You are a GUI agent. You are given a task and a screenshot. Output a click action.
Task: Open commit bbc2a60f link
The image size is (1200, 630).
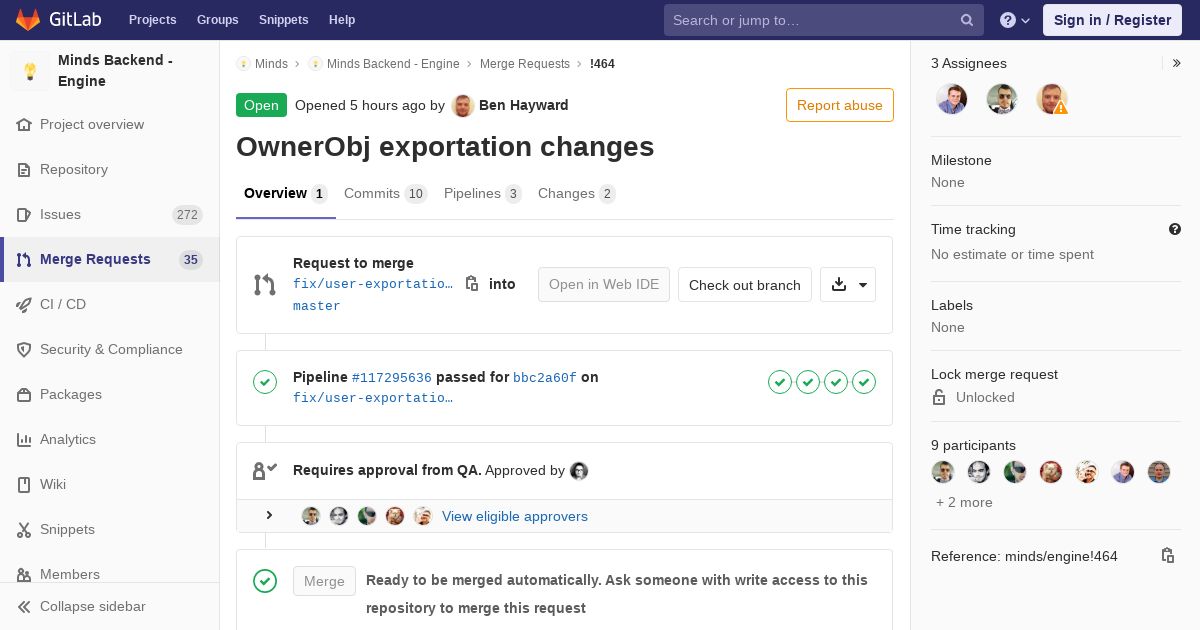[x=545, y=378]
